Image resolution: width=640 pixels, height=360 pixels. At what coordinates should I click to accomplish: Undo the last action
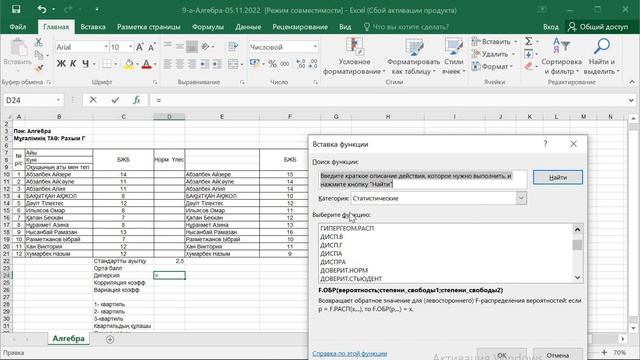[42, 9]
